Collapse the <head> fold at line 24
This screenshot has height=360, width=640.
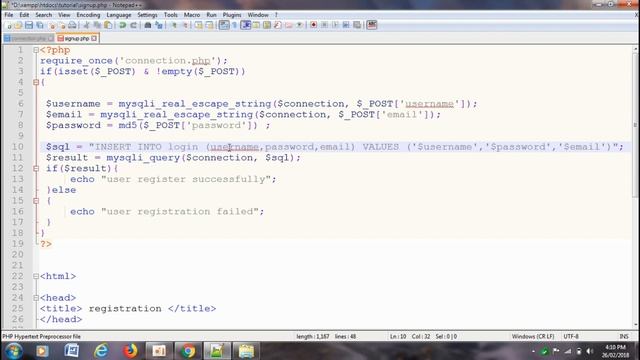[36, 298]
